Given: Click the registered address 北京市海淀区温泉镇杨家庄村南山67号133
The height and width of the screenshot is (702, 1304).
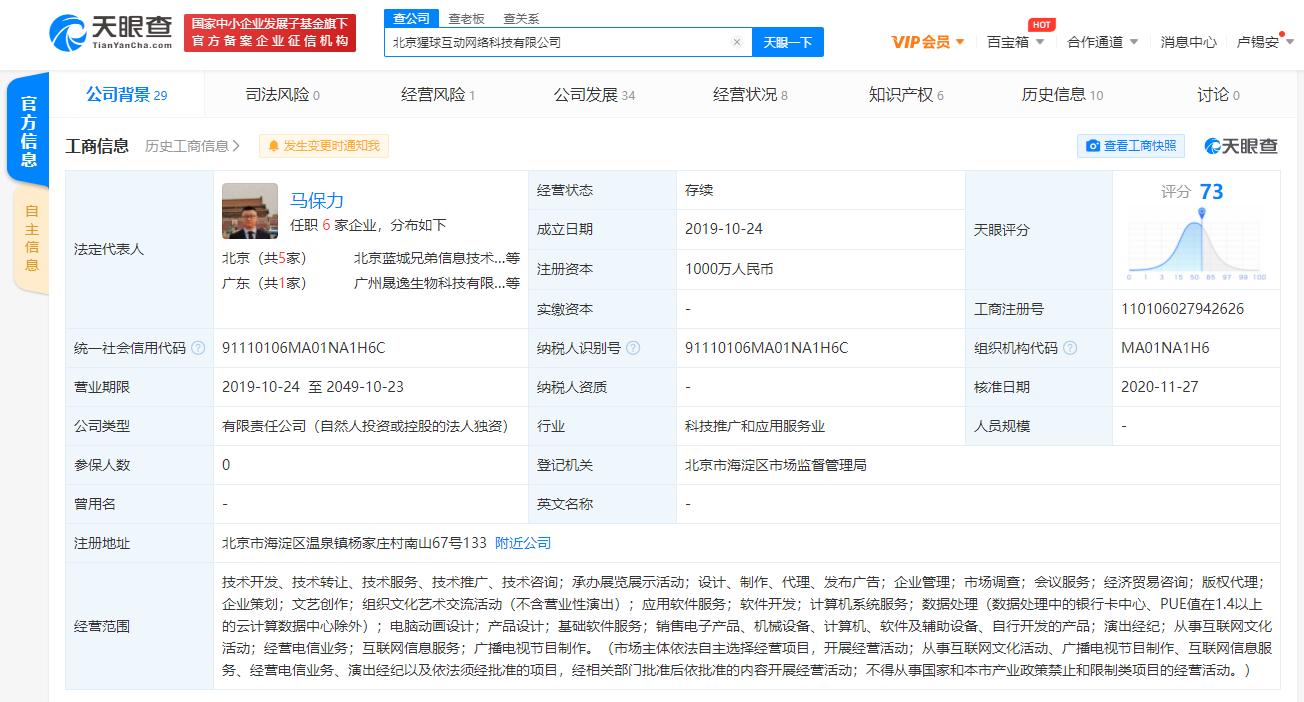Looking at the screenshot, I should [x=354, y=543].
